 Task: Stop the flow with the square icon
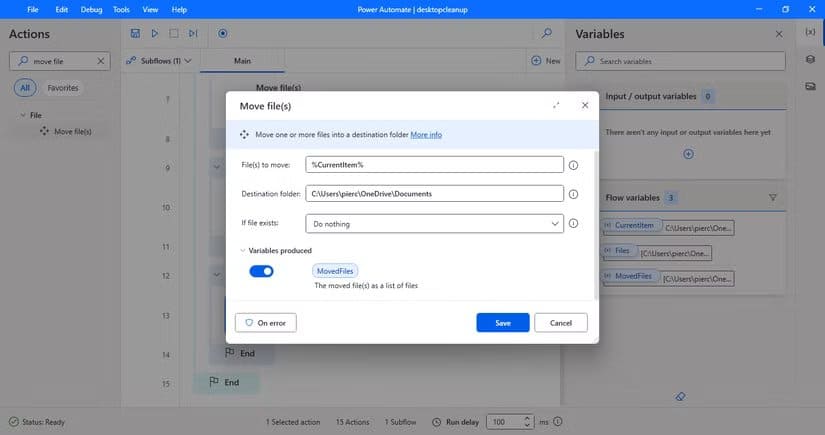pyautogui.click(x=174, y=33)
